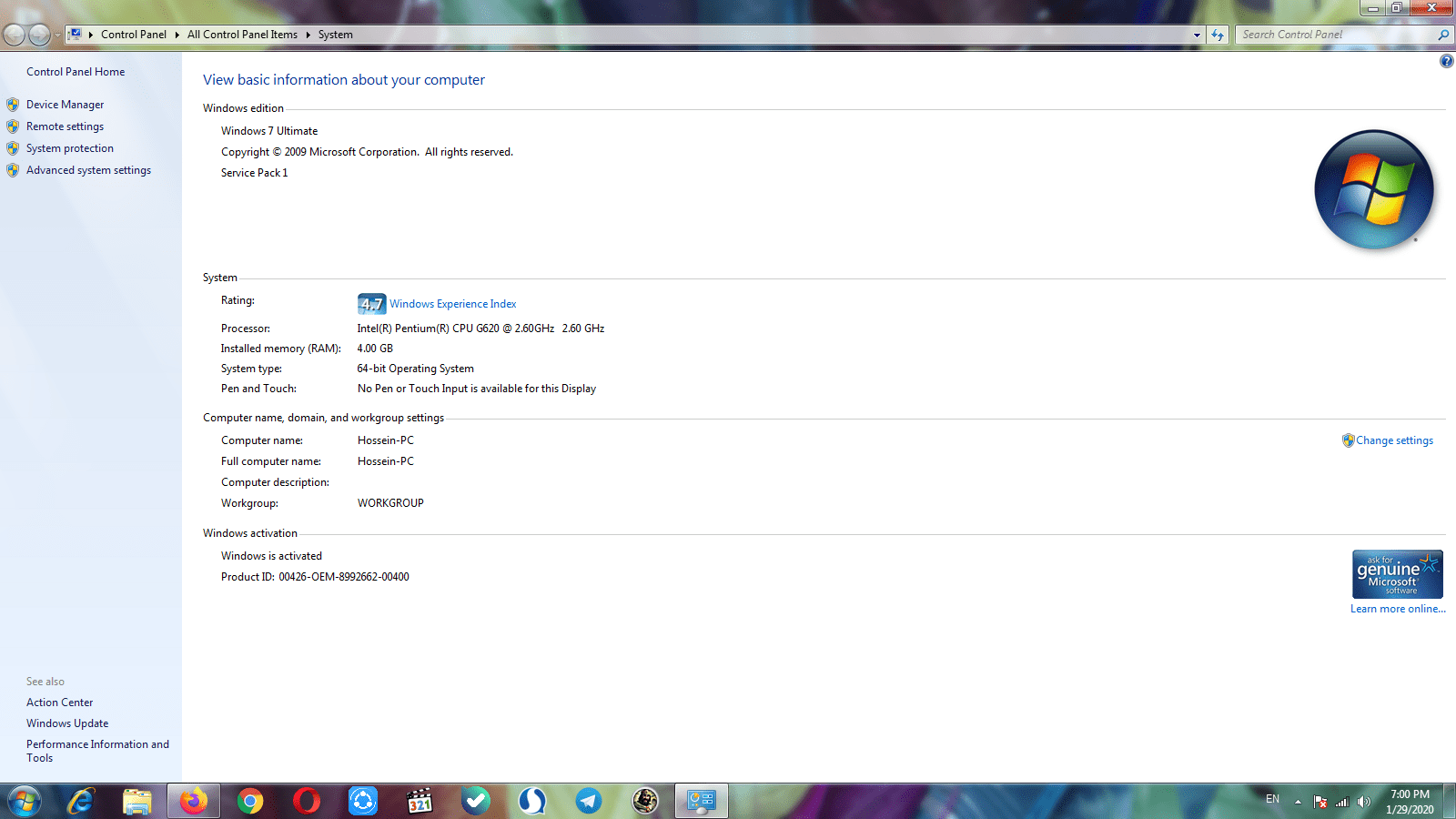Open Windows Explorer from the taskbar
Viewport: 1456px width, 819px height.
[137, 802]
